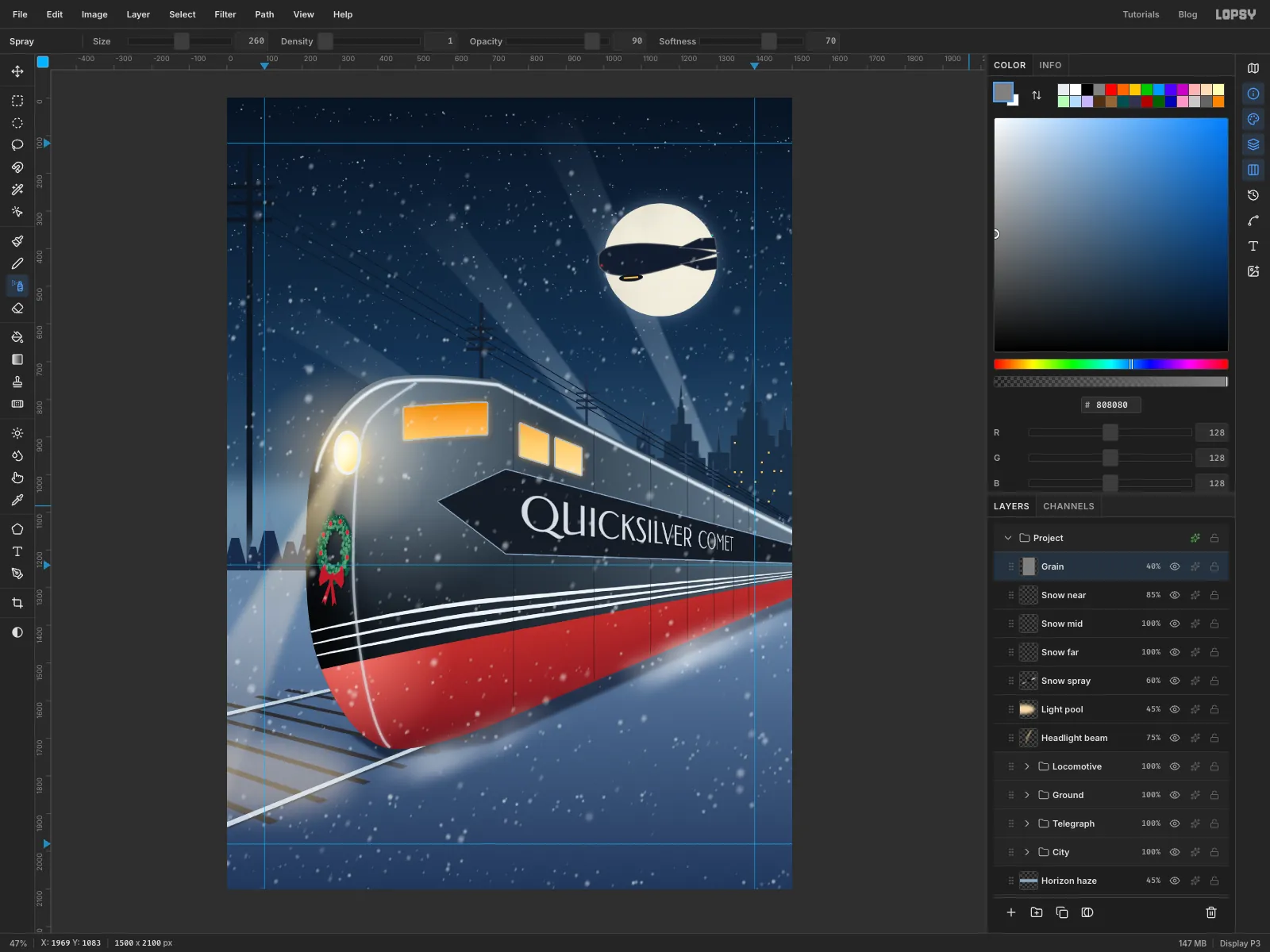
Task: Open the Layer menu
Action: click(138, 14)
